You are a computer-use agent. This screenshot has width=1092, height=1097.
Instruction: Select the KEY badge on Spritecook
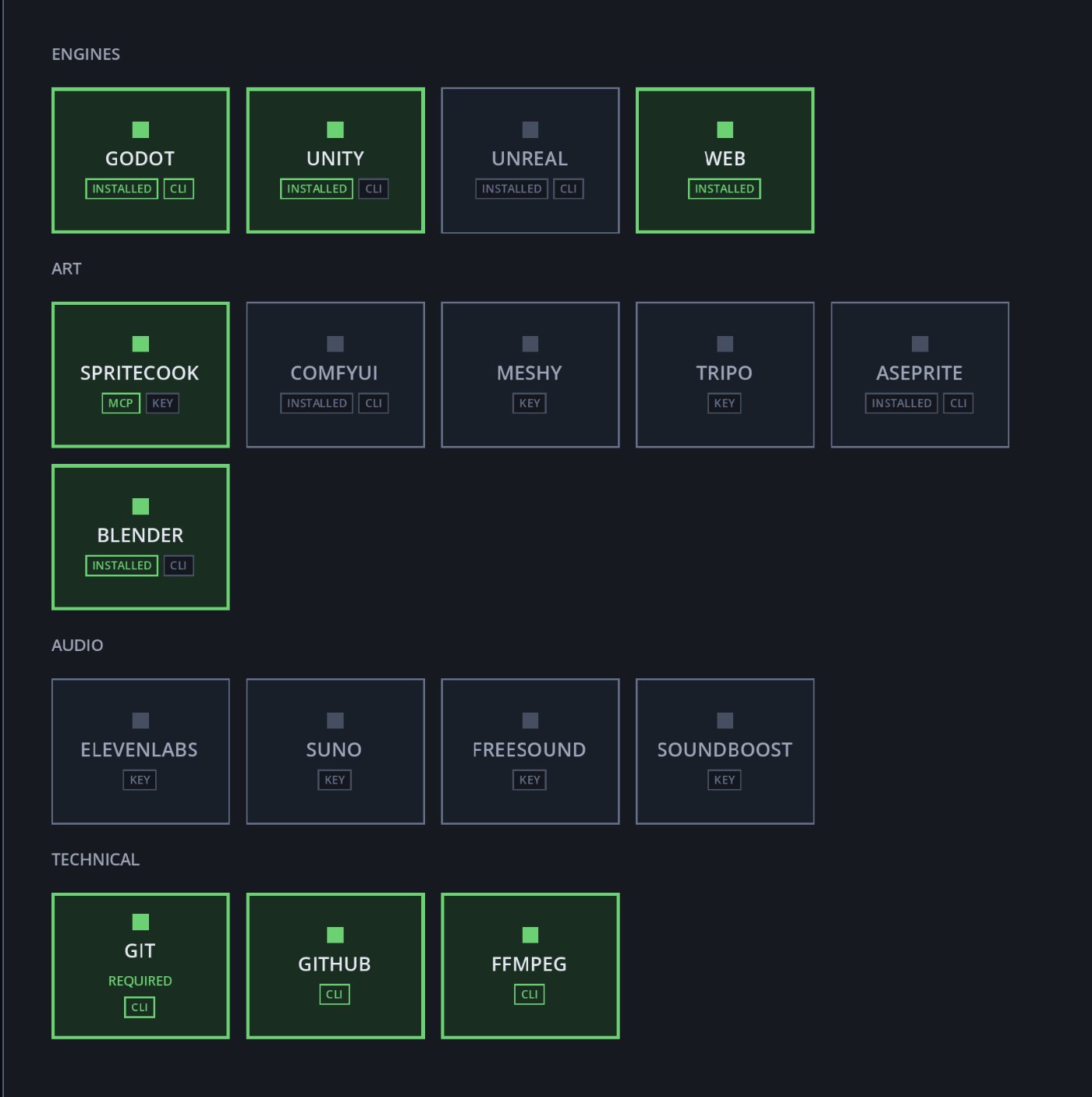[x=163, y=403]
